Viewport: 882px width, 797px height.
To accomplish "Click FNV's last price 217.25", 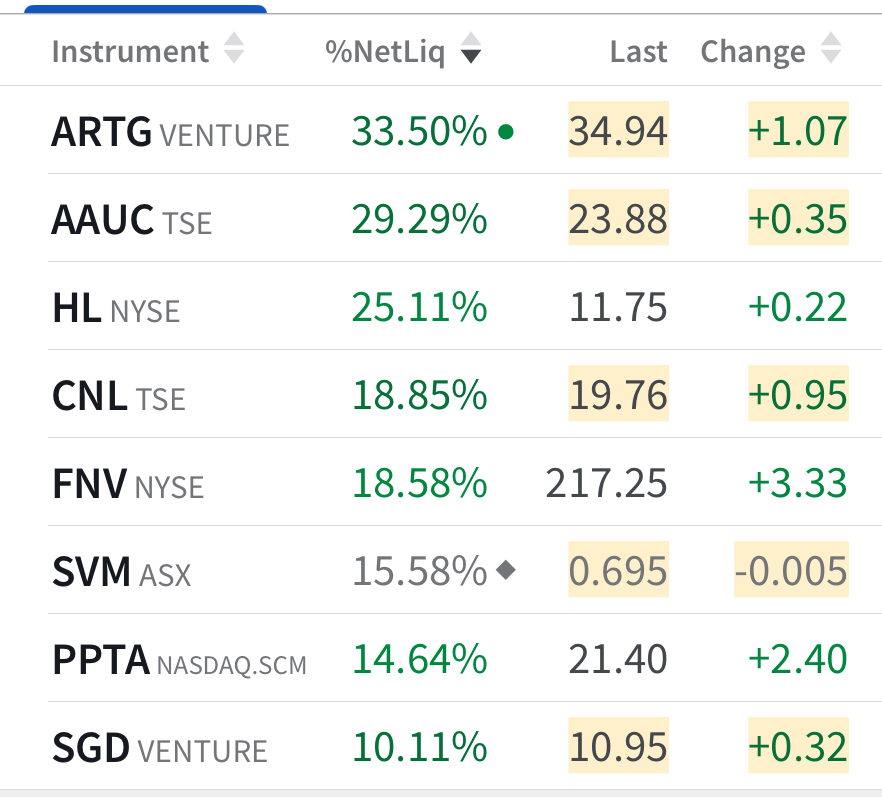I will (606, 483).
